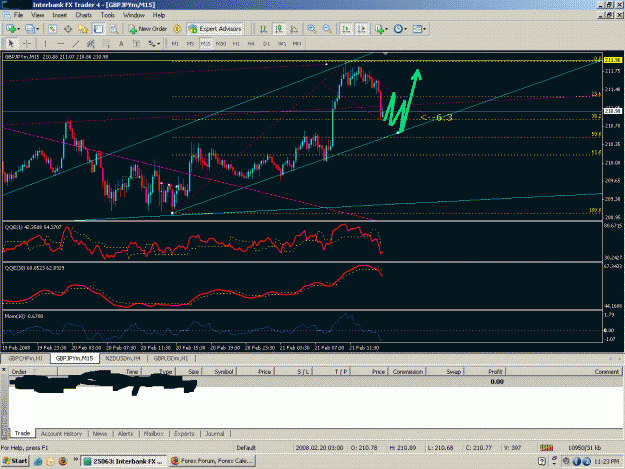
Task: Toggle chart Auto Scroll
Action: pyautogui.click(x=346, y=29)
